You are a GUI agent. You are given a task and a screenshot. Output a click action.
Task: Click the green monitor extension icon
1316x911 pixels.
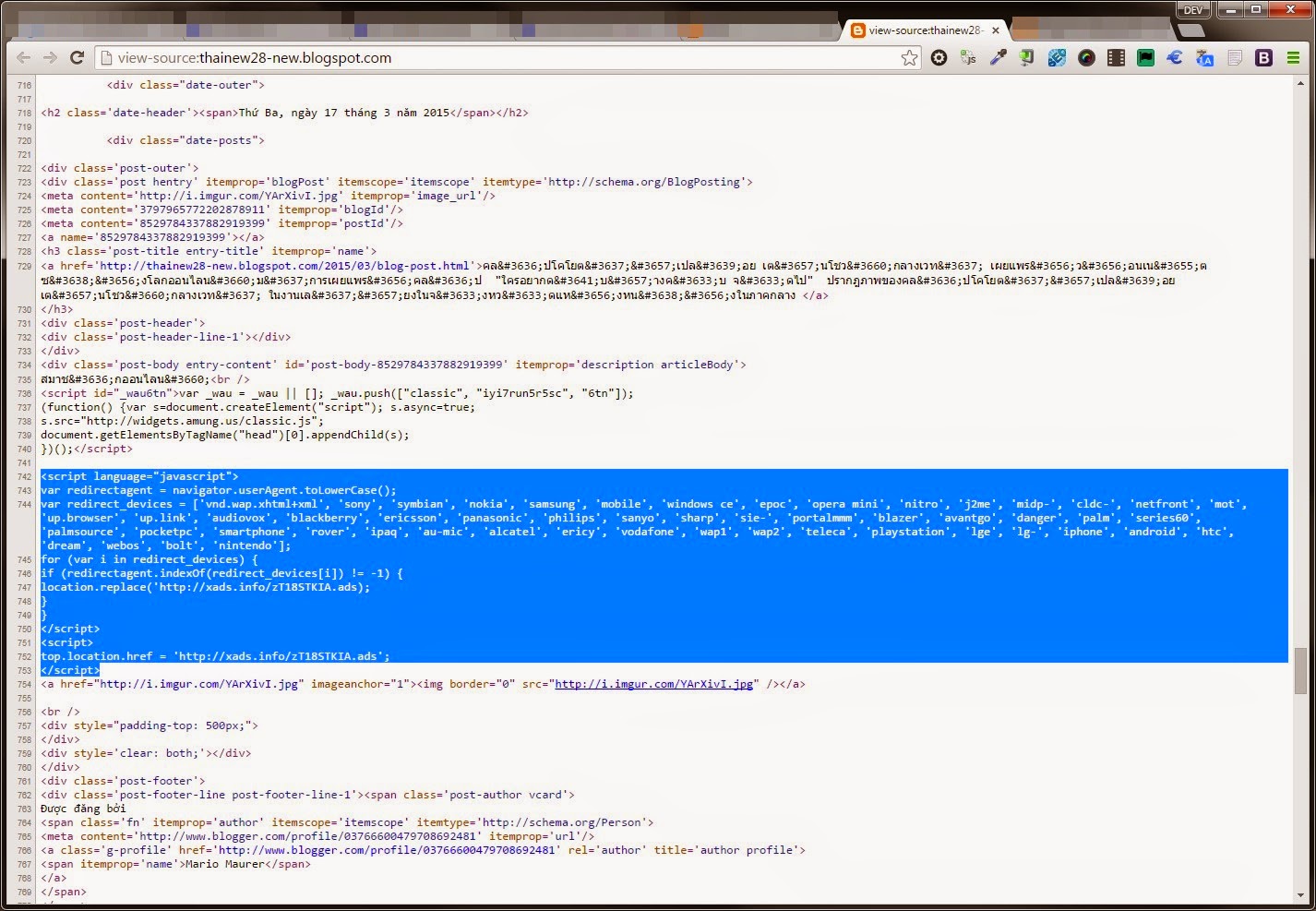pyautogui.click(x=1027, y=57)
